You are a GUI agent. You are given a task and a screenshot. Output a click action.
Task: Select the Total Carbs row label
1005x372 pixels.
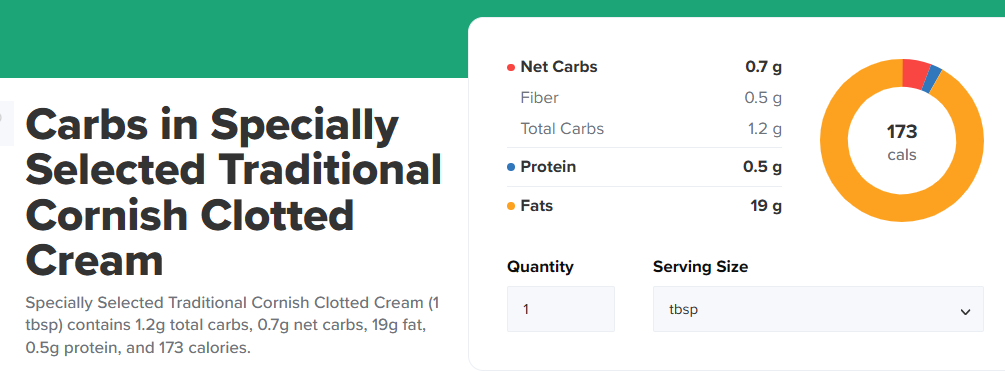coord(562,129)
